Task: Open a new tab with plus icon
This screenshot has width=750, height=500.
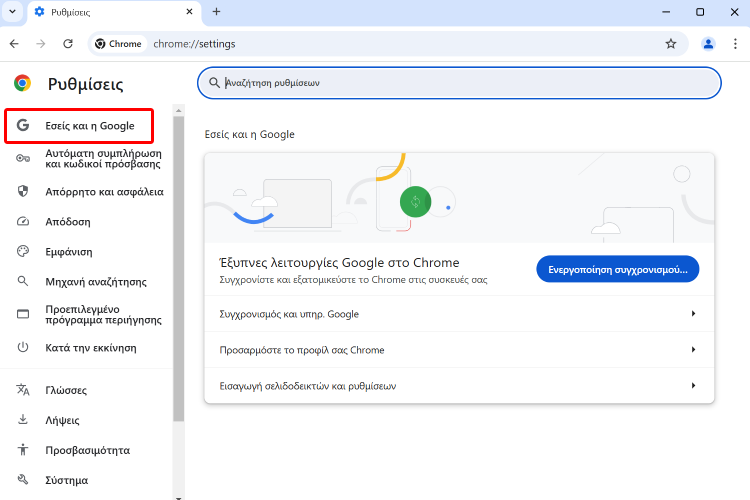Action: tap(216, 12)
